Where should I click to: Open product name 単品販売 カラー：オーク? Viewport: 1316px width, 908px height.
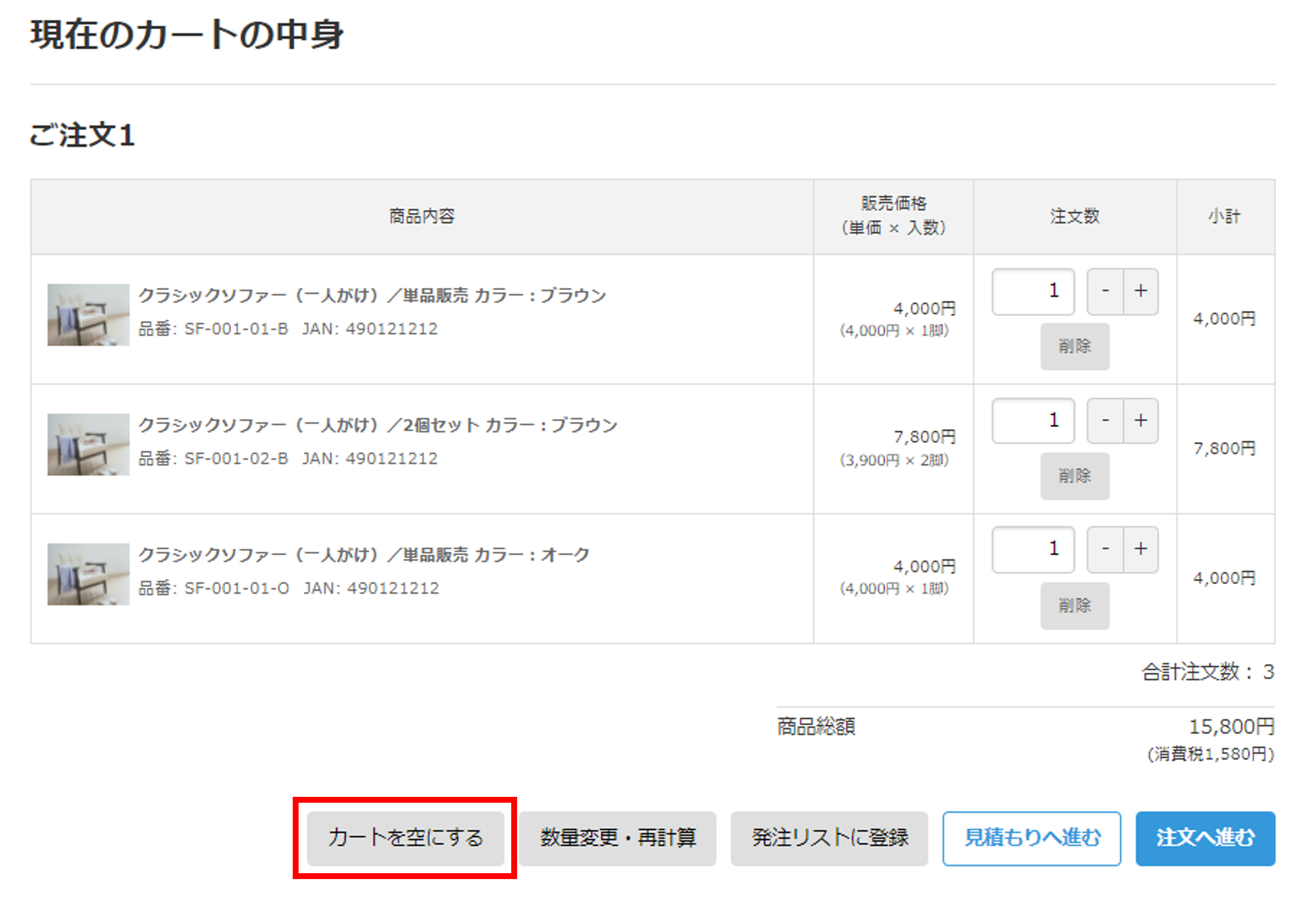(364, 555)
